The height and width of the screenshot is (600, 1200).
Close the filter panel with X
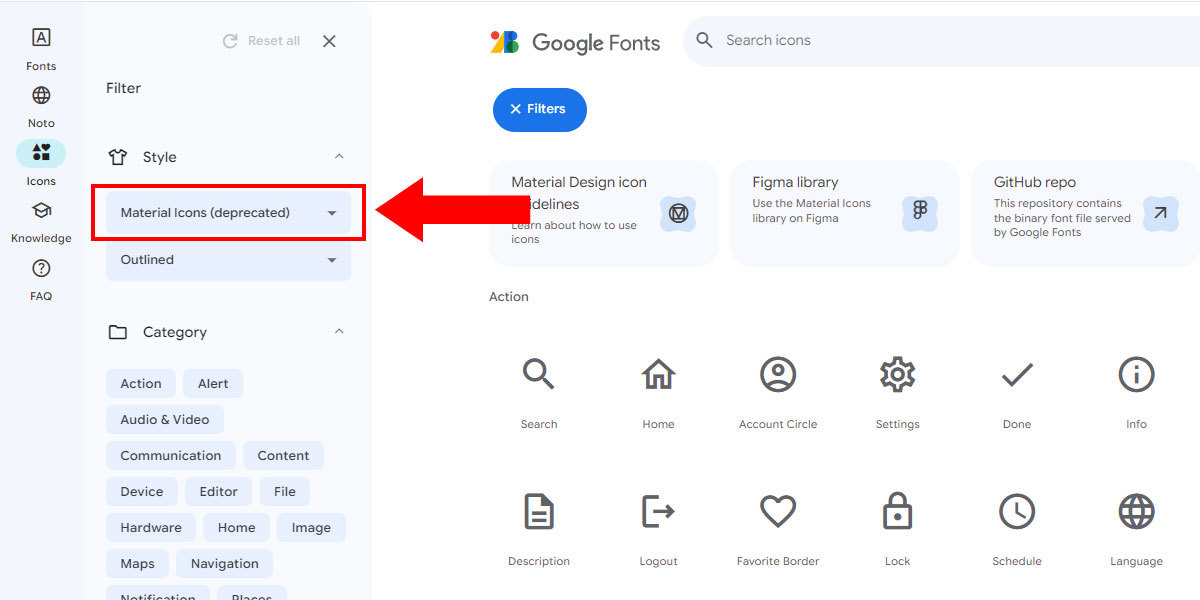(329, 41)
